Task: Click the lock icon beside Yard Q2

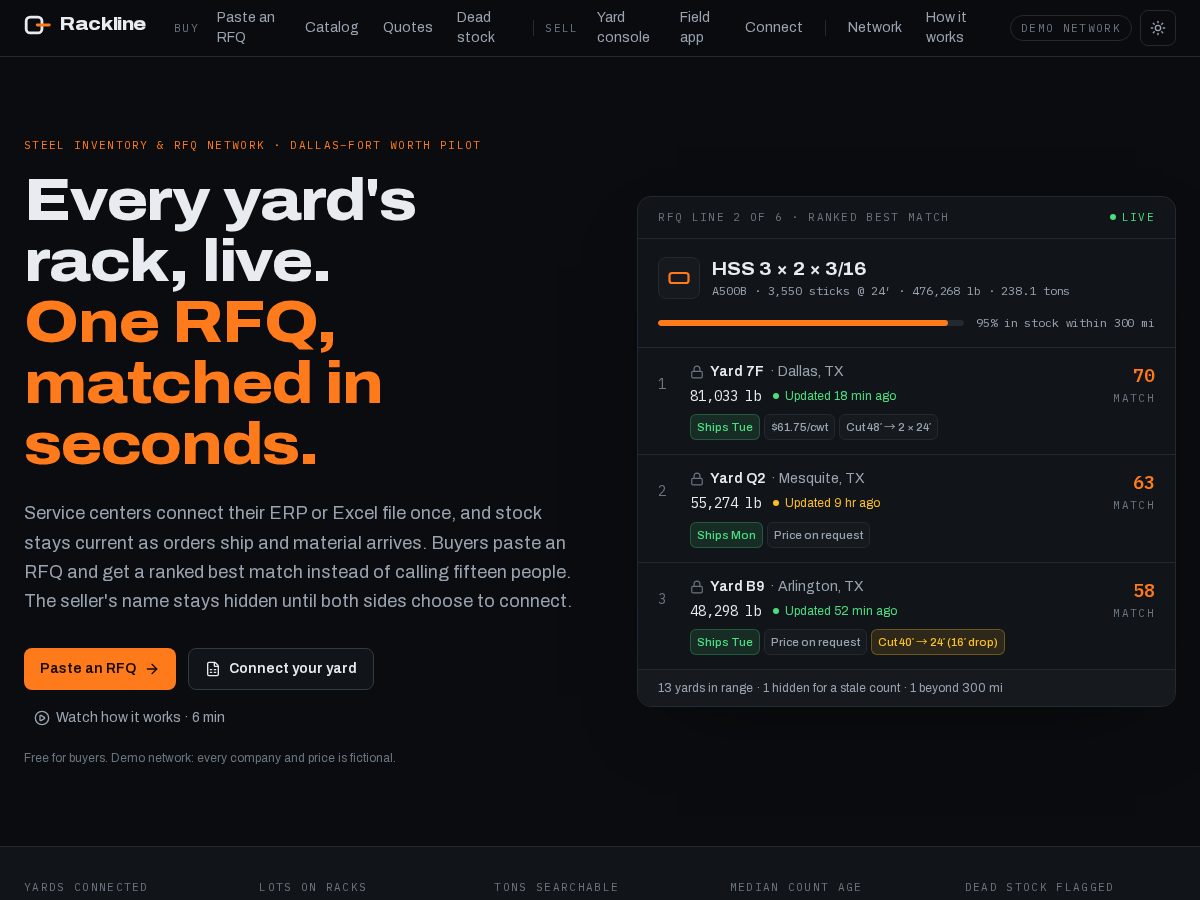Action: pyautogui.click(x=697, y=479)
